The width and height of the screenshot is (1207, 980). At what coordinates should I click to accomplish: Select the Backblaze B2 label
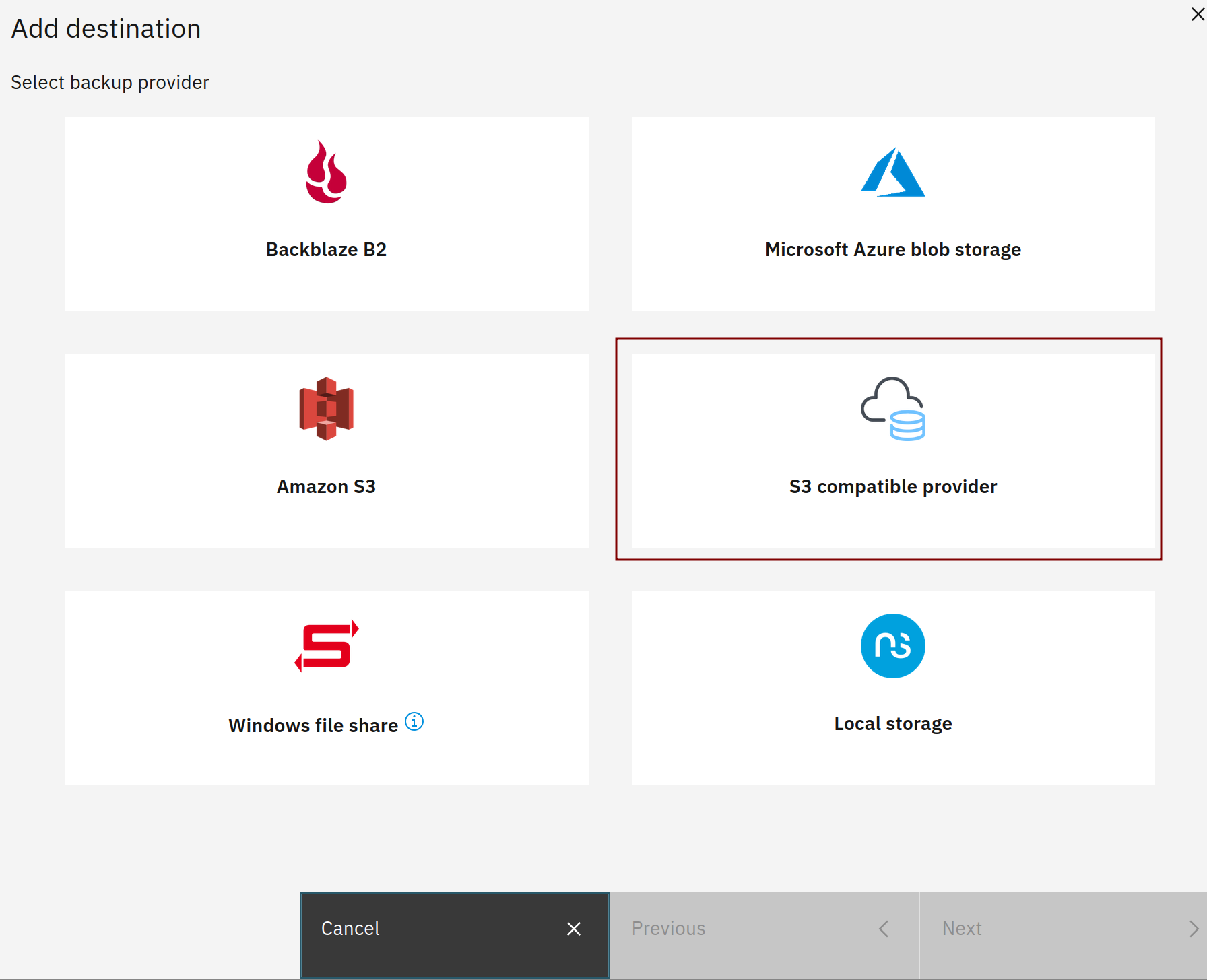(x=327, y=249)
